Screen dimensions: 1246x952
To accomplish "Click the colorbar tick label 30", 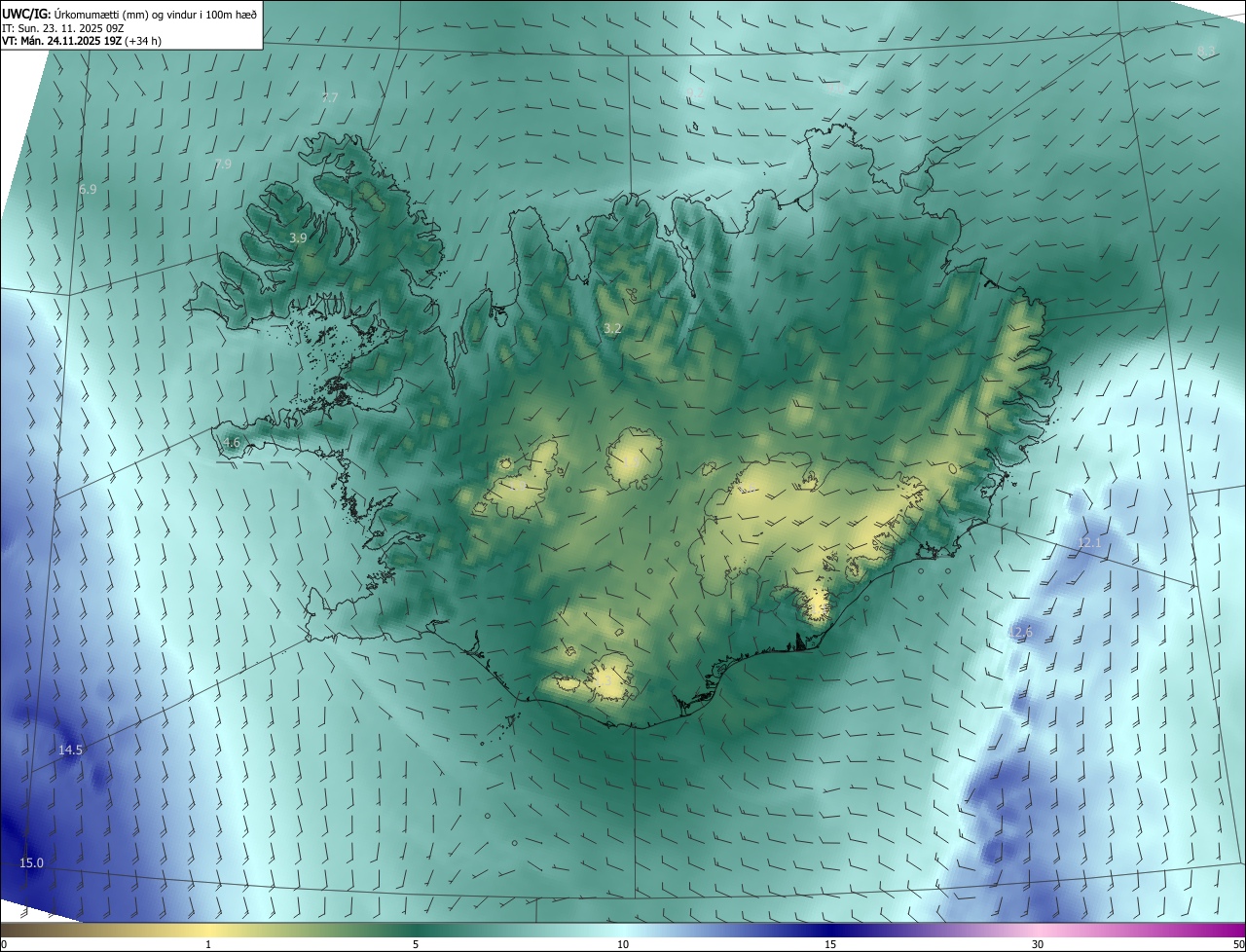I will 1038,944.
